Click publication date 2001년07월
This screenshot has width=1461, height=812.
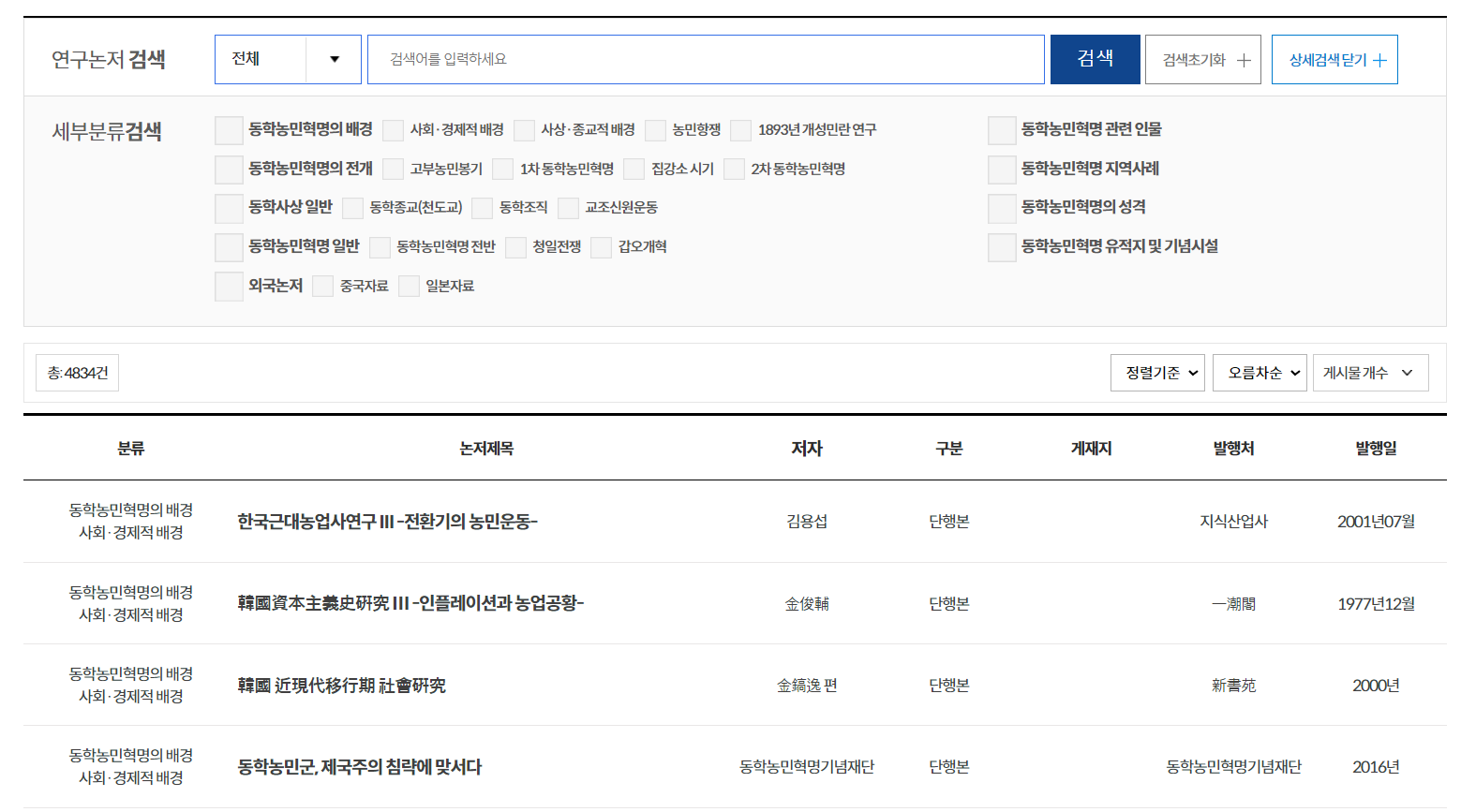pyautogui.click(x=1377, y=522)
